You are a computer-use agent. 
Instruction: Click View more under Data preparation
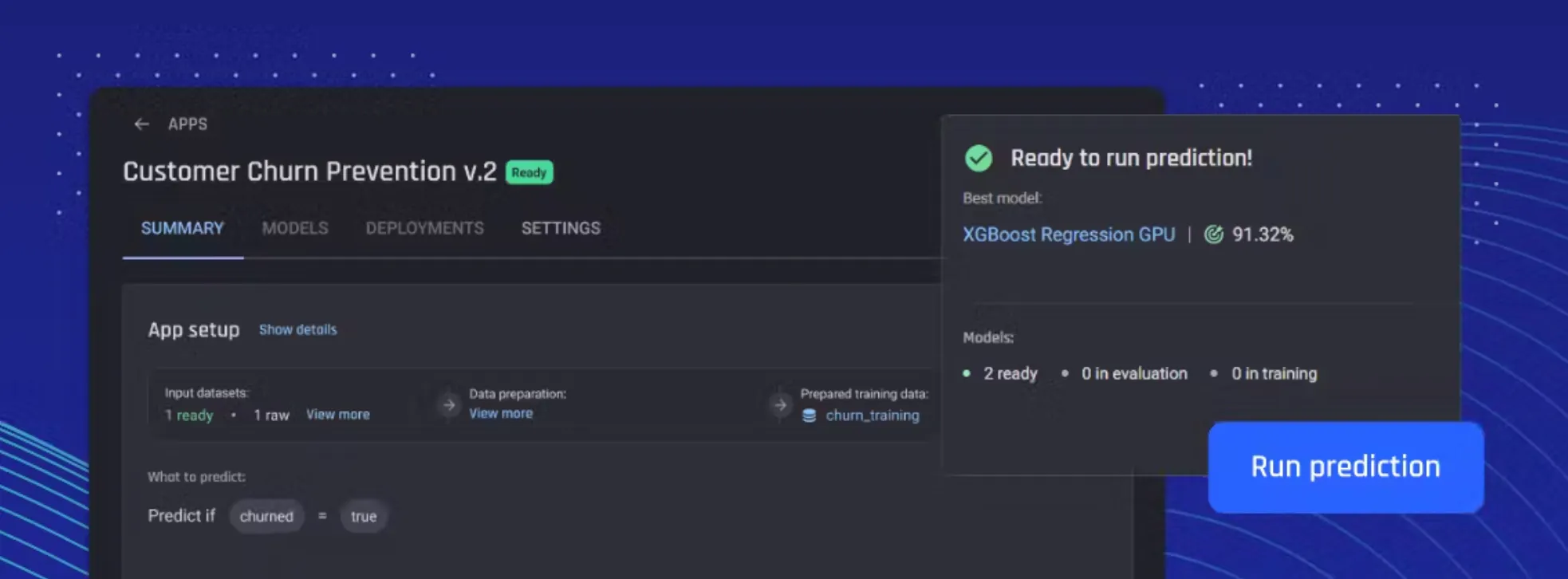[501, 413]
